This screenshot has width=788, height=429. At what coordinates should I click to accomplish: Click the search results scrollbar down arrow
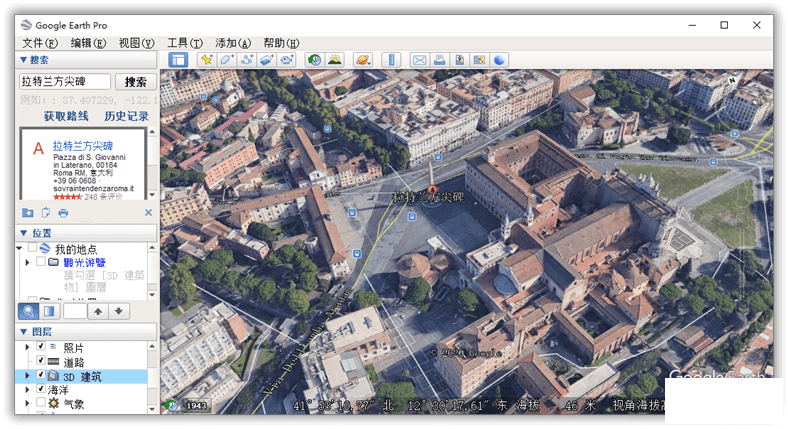152,194
